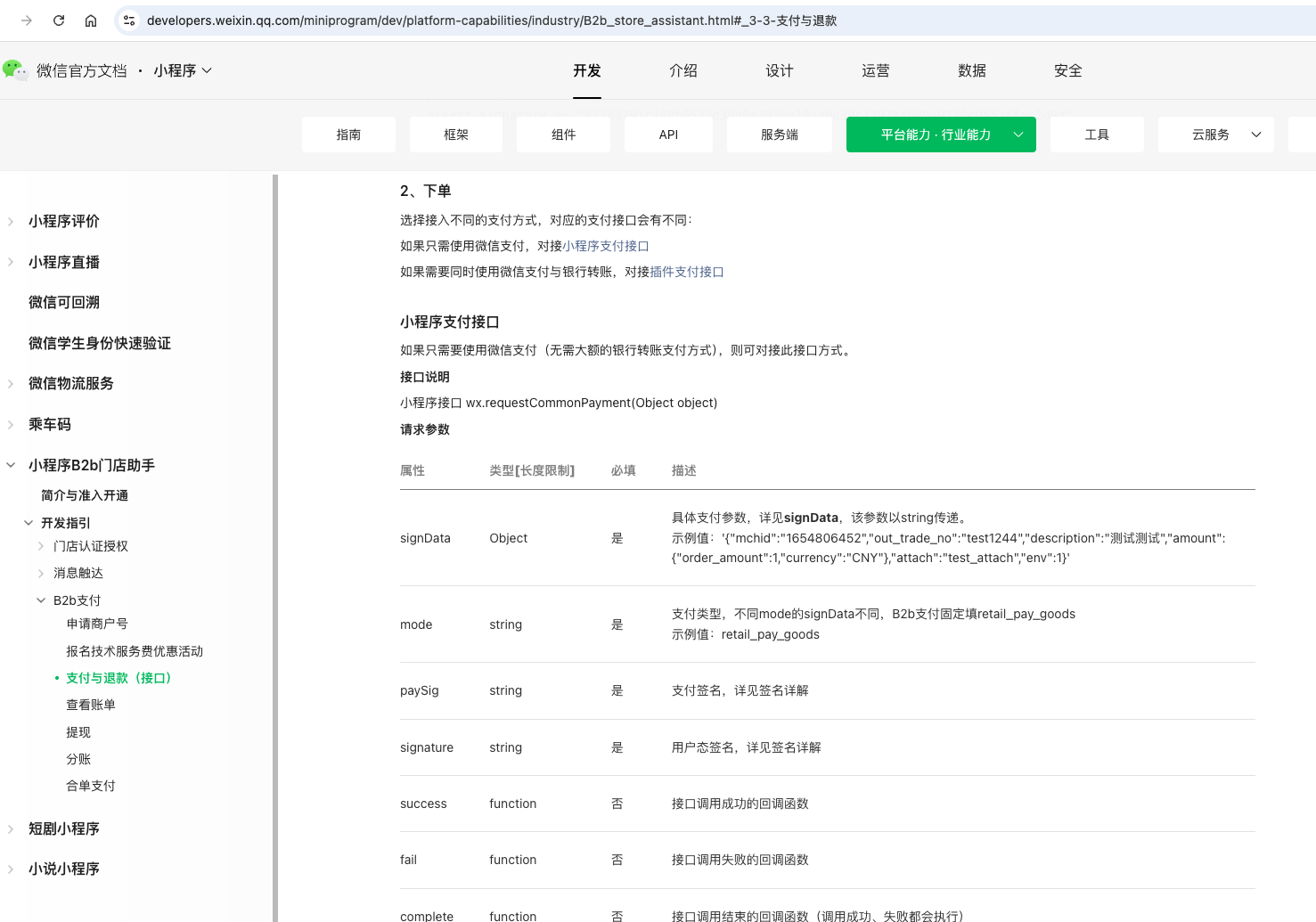1316x922 pixels.
Task: Collapse 开发指引 subsection chevron
Action: click(x=29, y=523)
